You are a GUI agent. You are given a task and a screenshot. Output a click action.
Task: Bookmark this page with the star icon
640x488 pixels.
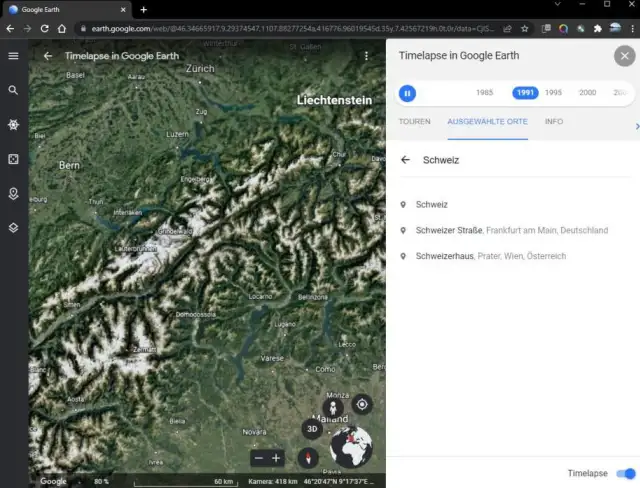524,29
